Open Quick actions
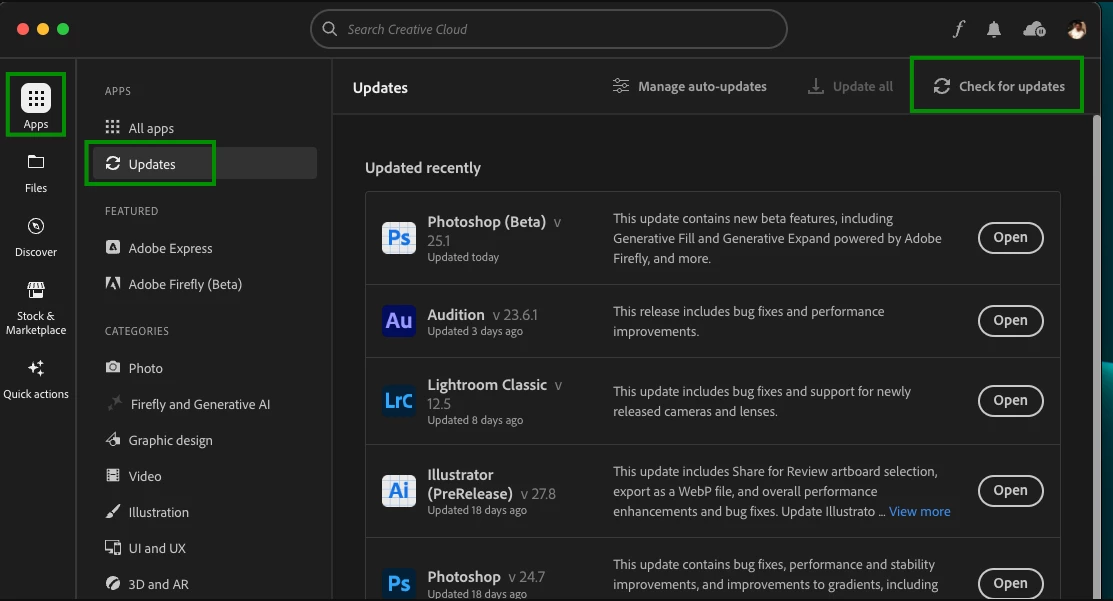 [x=35, y=378]
